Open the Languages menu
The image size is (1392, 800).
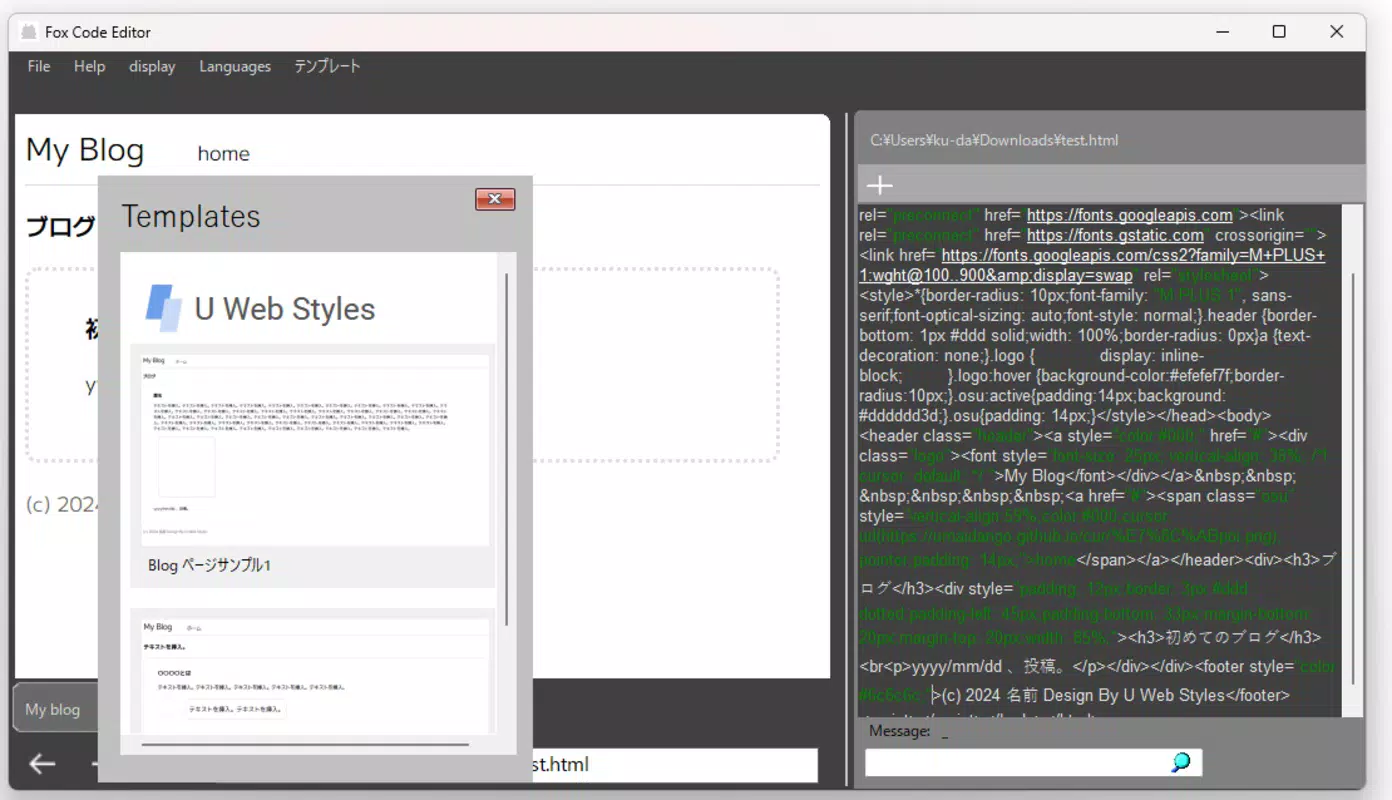tap(235, 66)
